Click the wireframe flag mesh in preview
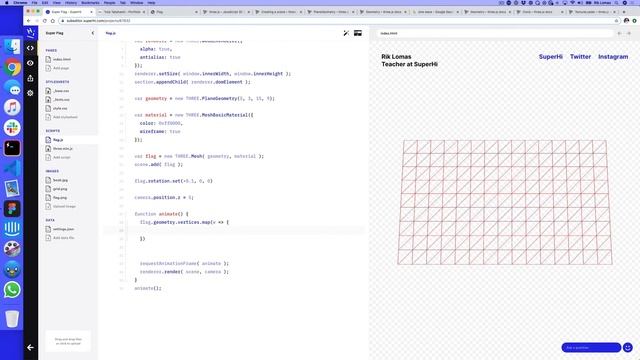The height and width of the screenshot is (360, 640). pos(505,202)
